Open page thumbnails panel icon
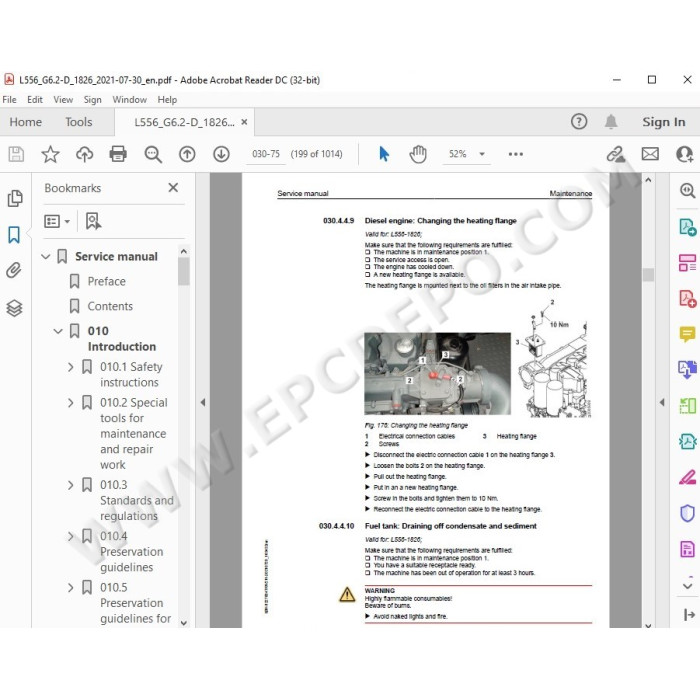This screenshot has height=700, width=700. click(15, 199)
